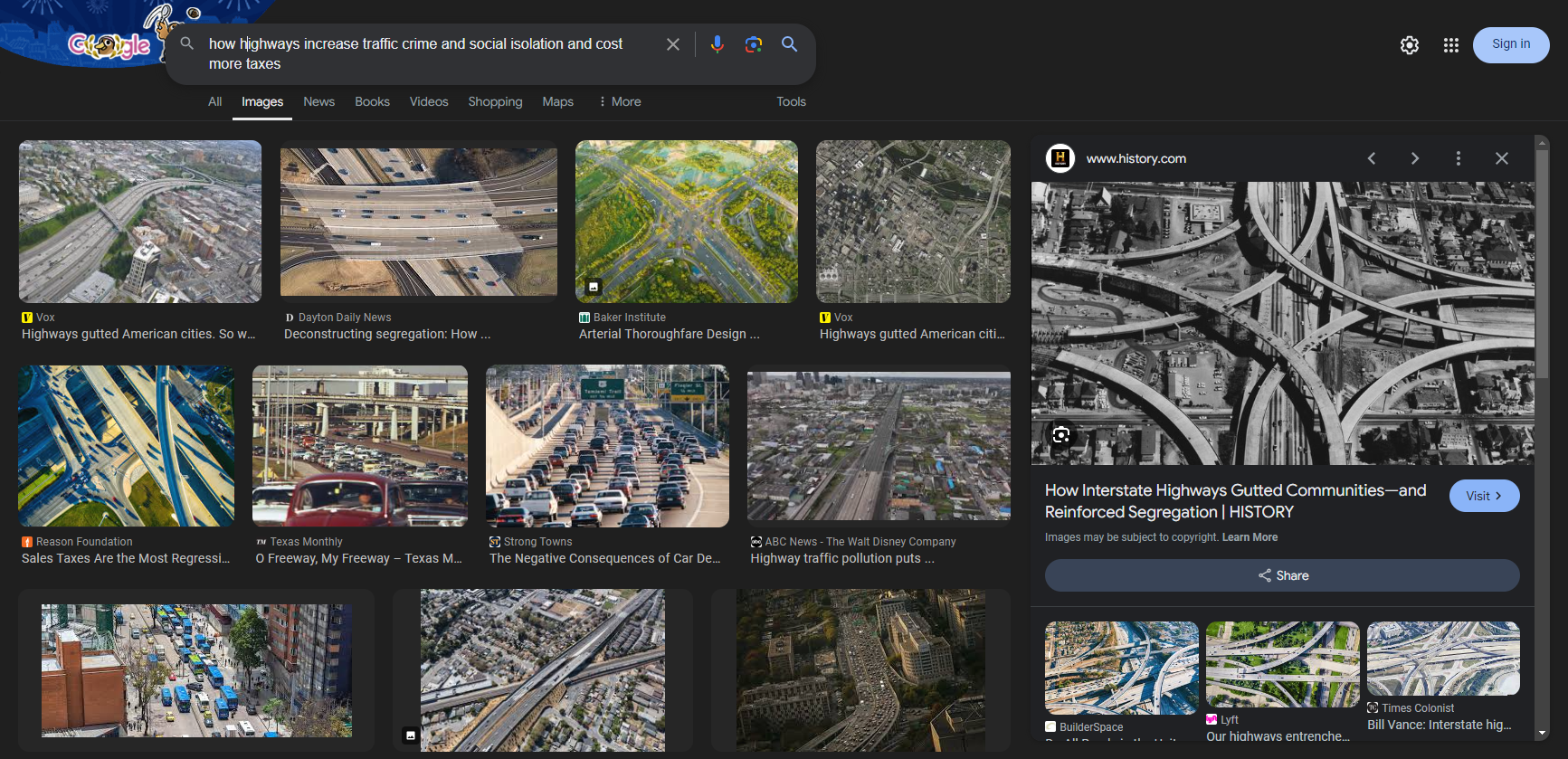Click the Baker Institute favicon

(584, 318)
